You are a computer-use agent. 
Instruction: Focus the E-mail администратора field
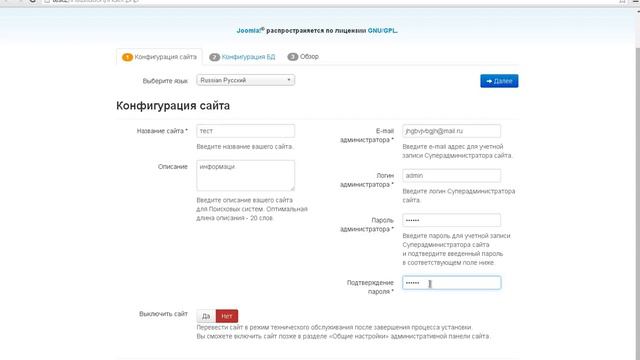click(451, 131)
